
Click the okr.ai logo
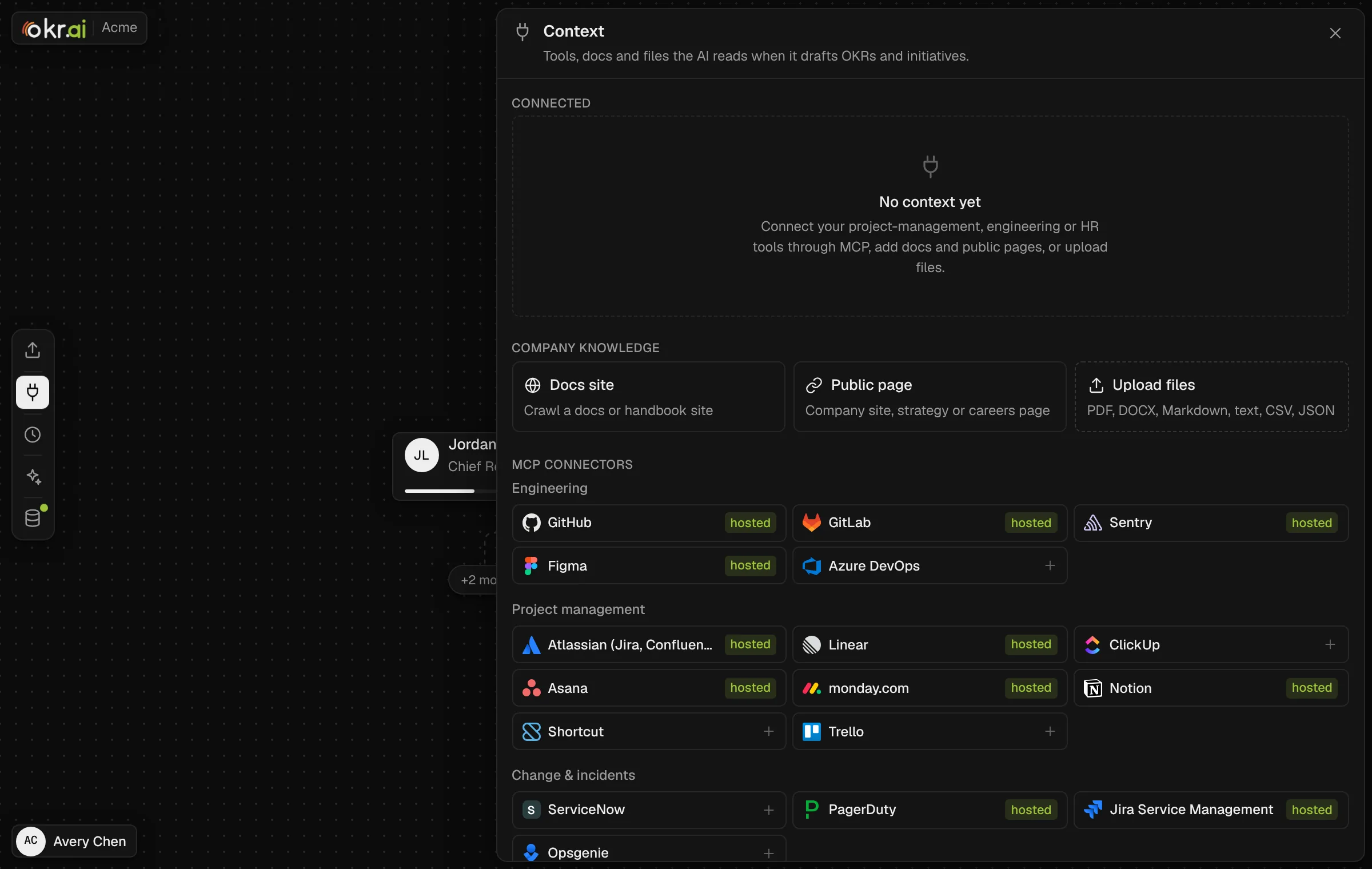click(54, 28)
